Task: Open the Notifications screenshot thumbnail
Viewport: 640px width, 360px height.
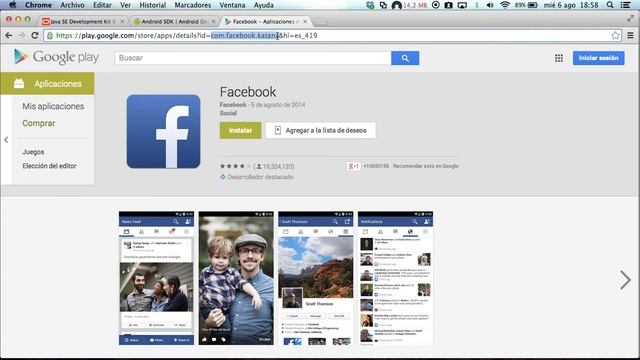Action: point(395,278)
